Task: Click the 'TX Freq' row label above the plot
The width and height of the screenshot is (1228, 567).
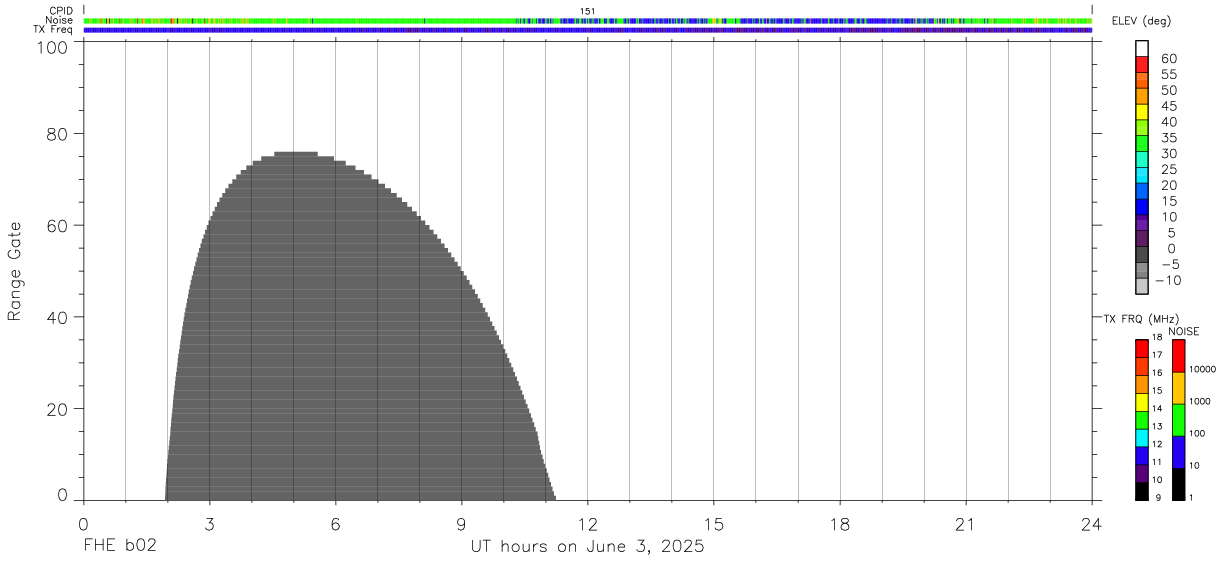Action: (54, 30)
